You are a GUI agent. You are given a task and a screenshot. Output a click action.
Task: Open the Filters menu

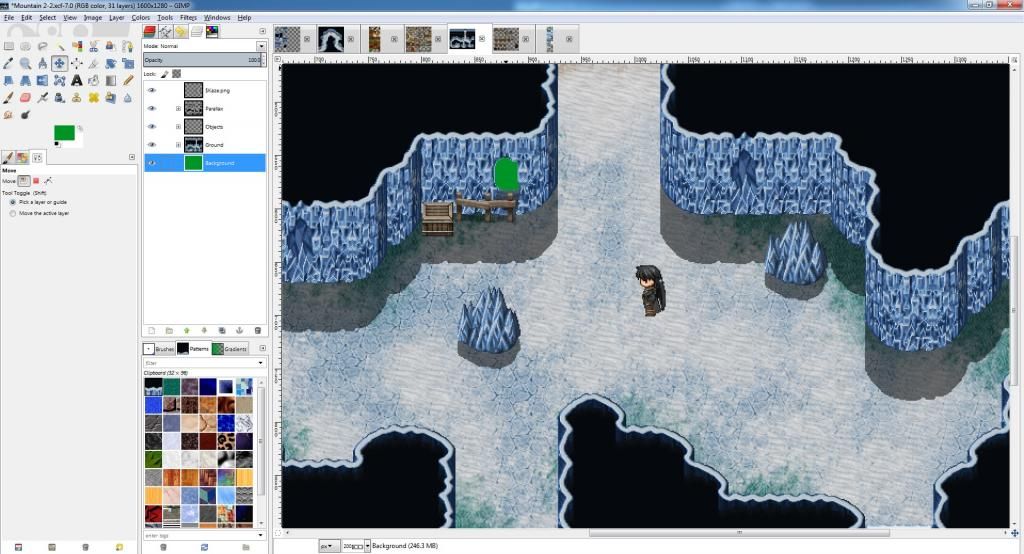(188, 18)
